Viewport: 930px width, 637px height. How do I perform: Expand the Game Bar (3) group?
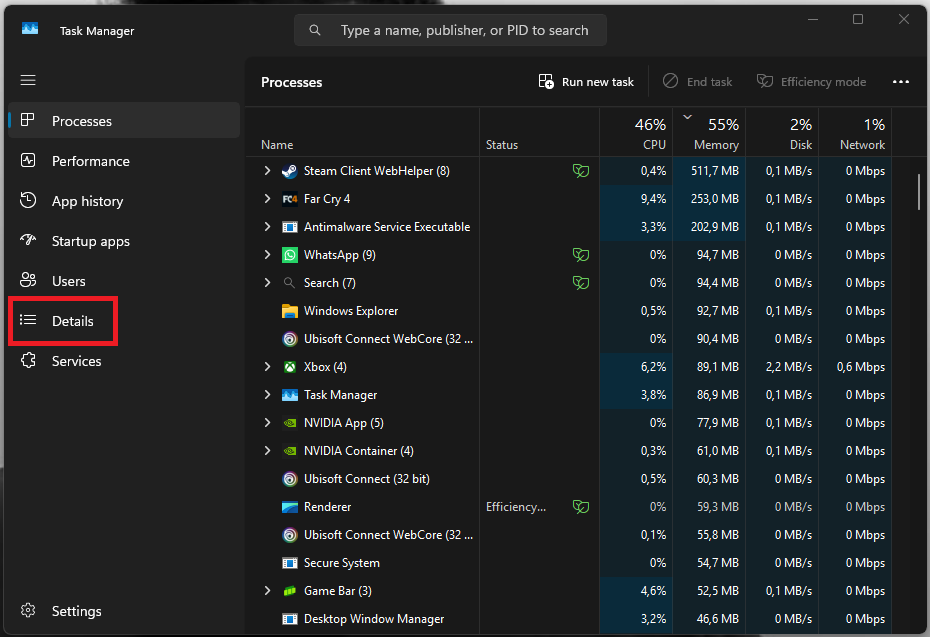pos(267,591)
